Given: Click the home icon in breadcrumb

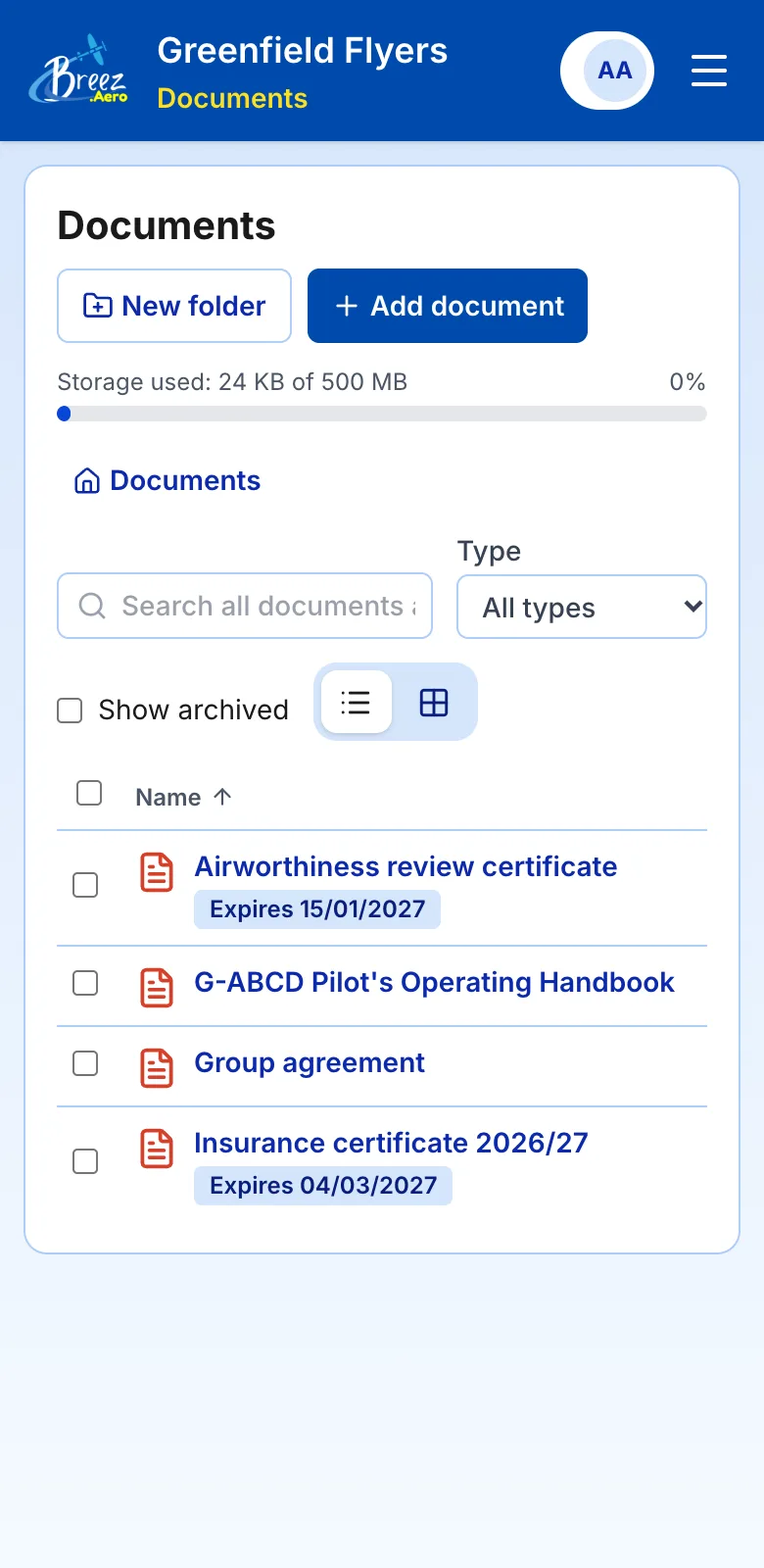Looking at the screenshot, I should point(87,481).
